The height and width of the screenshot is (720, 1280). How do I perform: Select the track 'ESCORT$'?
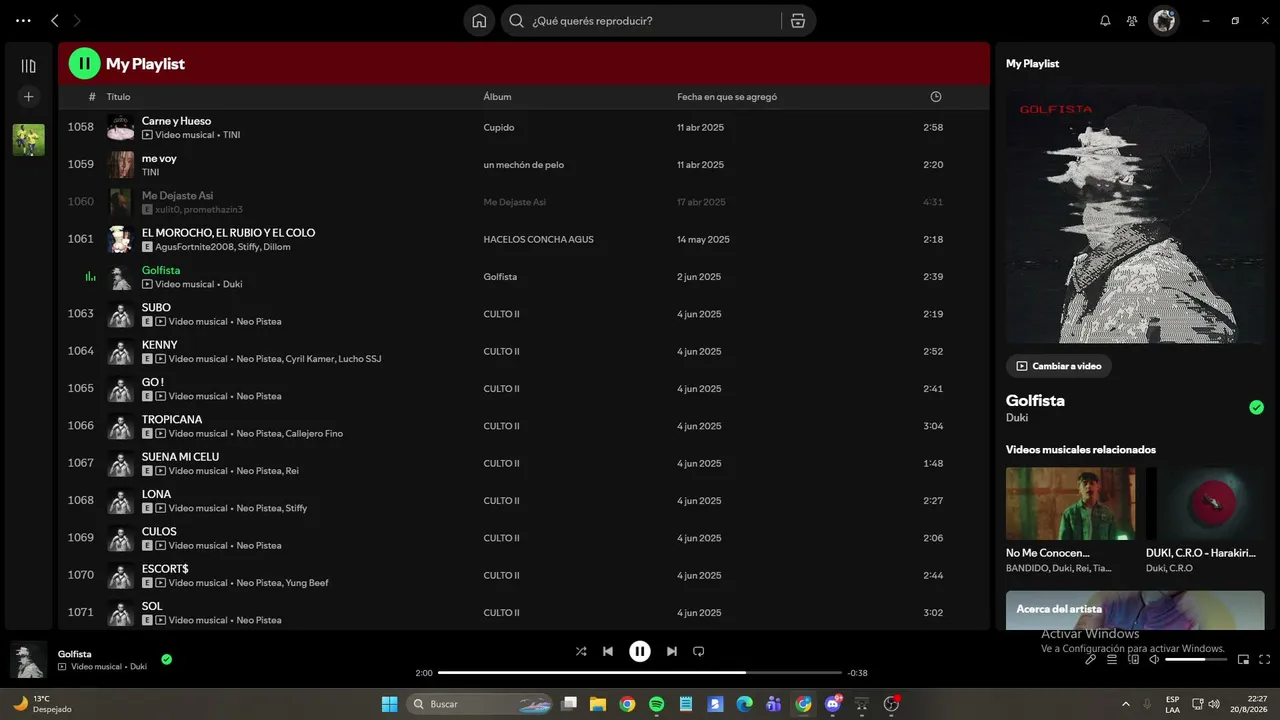[165, 569]
